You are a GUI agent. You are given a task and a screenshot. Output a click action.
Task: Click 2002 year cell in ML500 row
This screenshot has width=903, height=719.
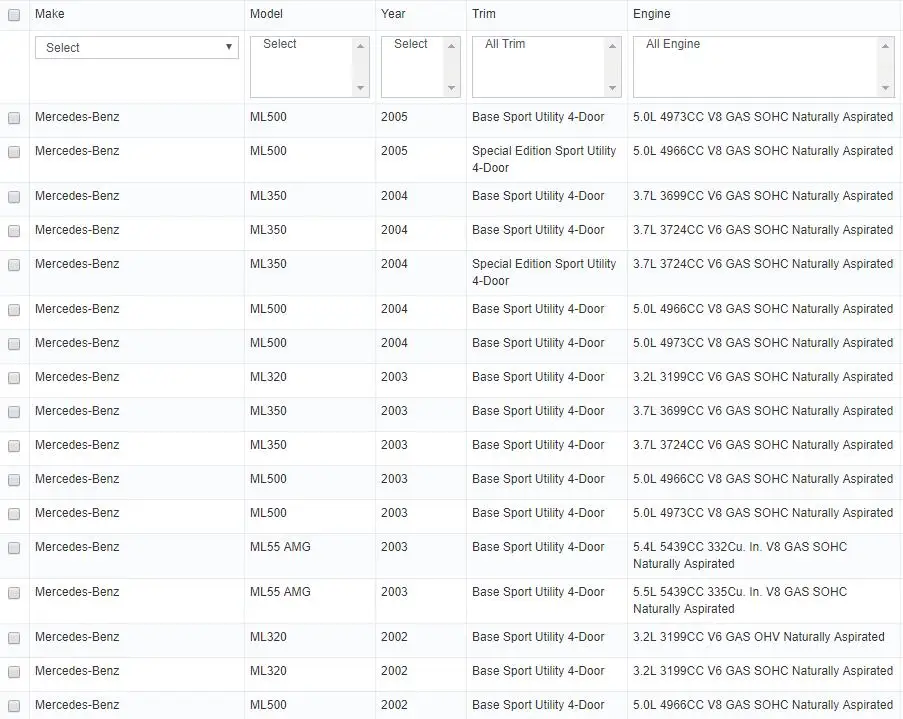coord(394,705)
